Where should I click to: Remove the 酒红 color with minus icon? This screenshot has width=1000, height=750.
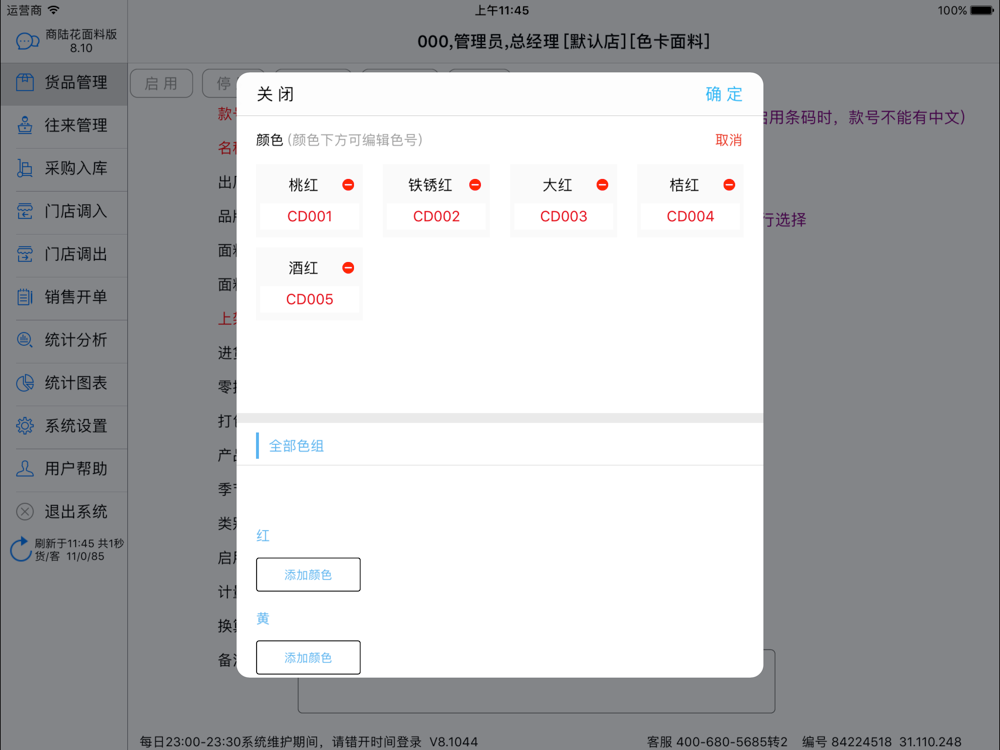[348, 268]
